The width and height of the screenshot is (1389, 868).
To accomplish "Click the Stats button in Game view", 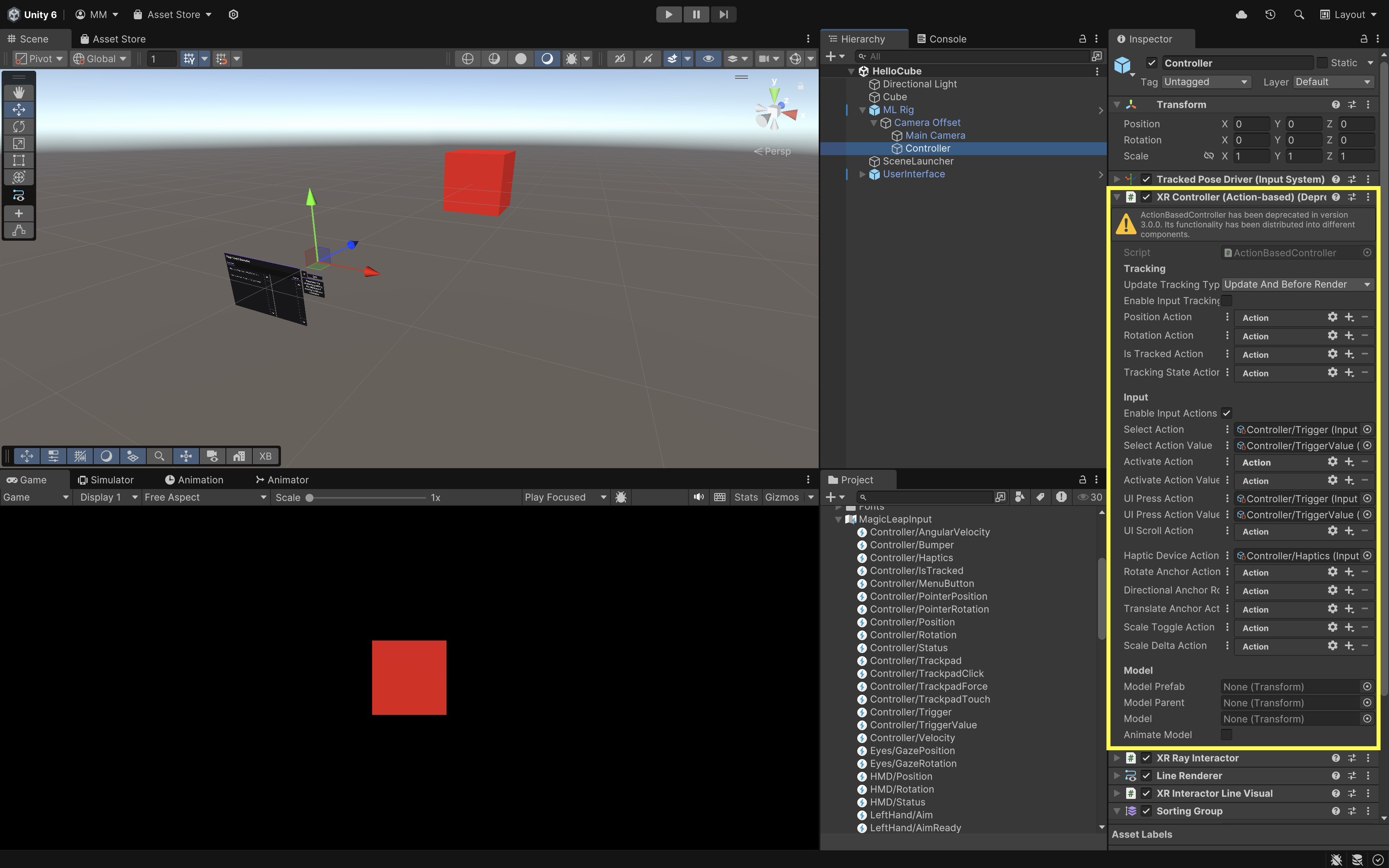I will pos(746,497).
